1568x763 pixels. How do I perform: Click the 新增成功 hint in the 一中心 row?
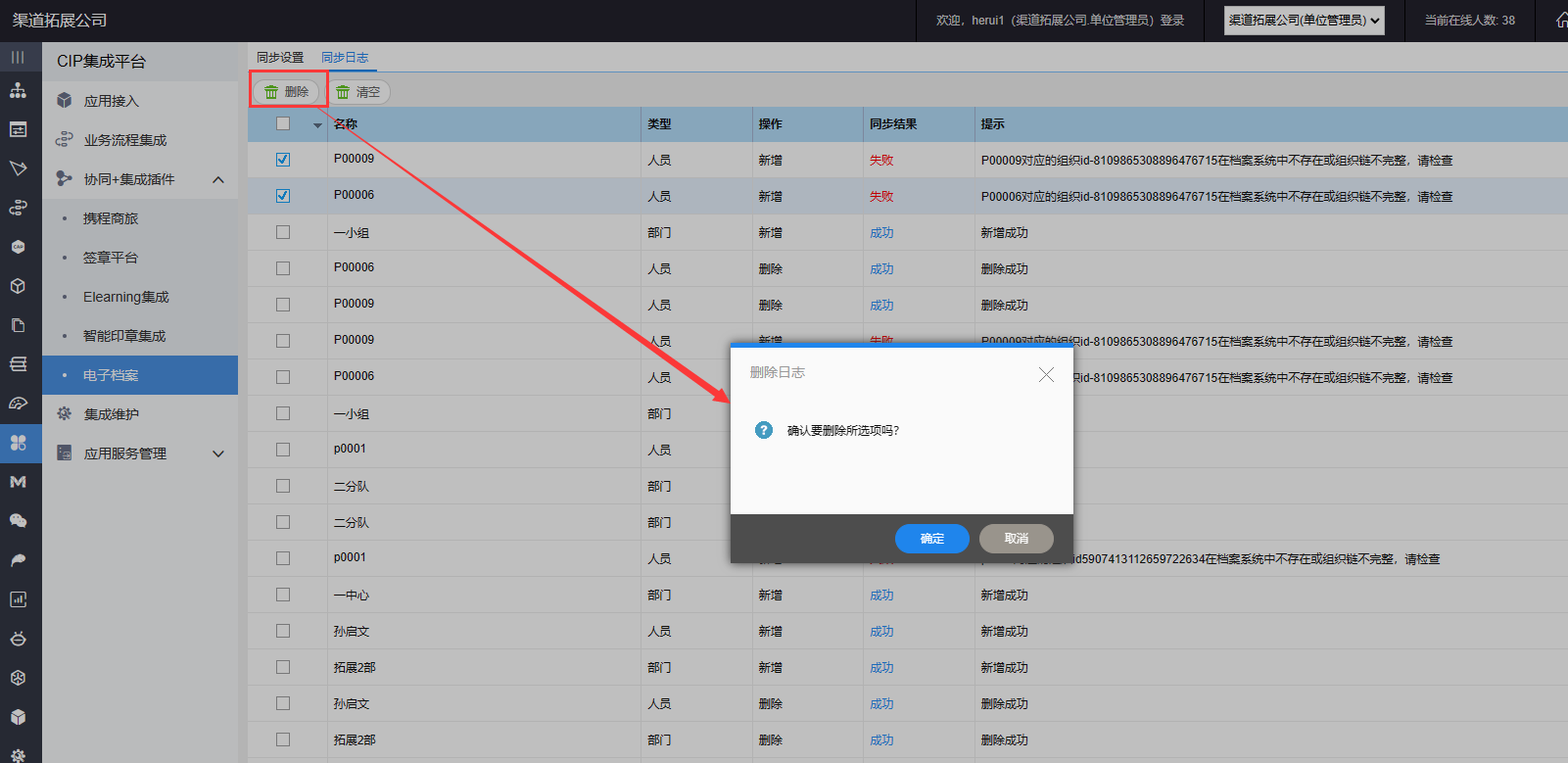click(1005, 596)
